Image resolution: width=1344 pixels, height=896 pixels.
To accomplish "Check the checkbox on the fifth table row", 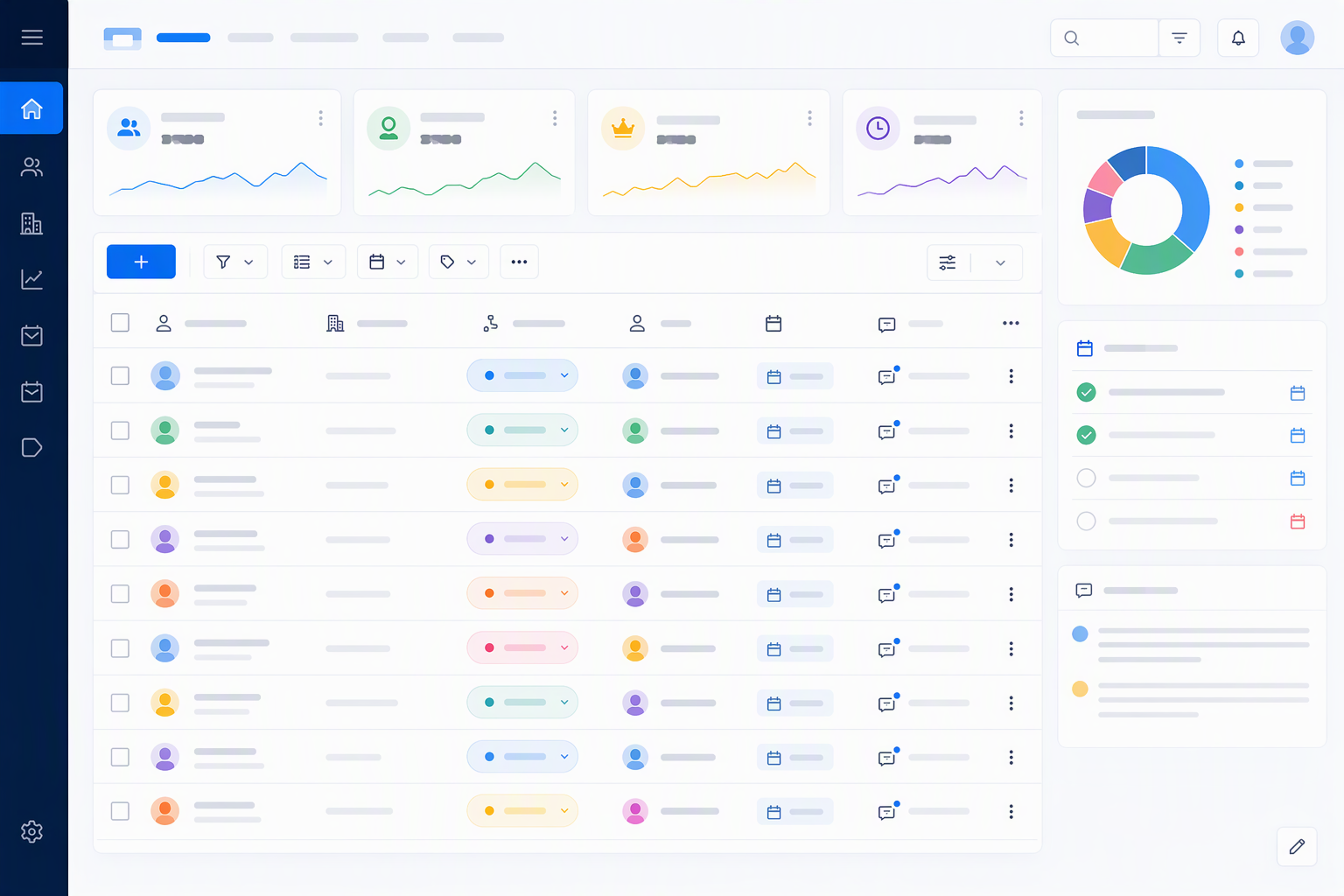I will pyautogui.click(x=121, y=594).
